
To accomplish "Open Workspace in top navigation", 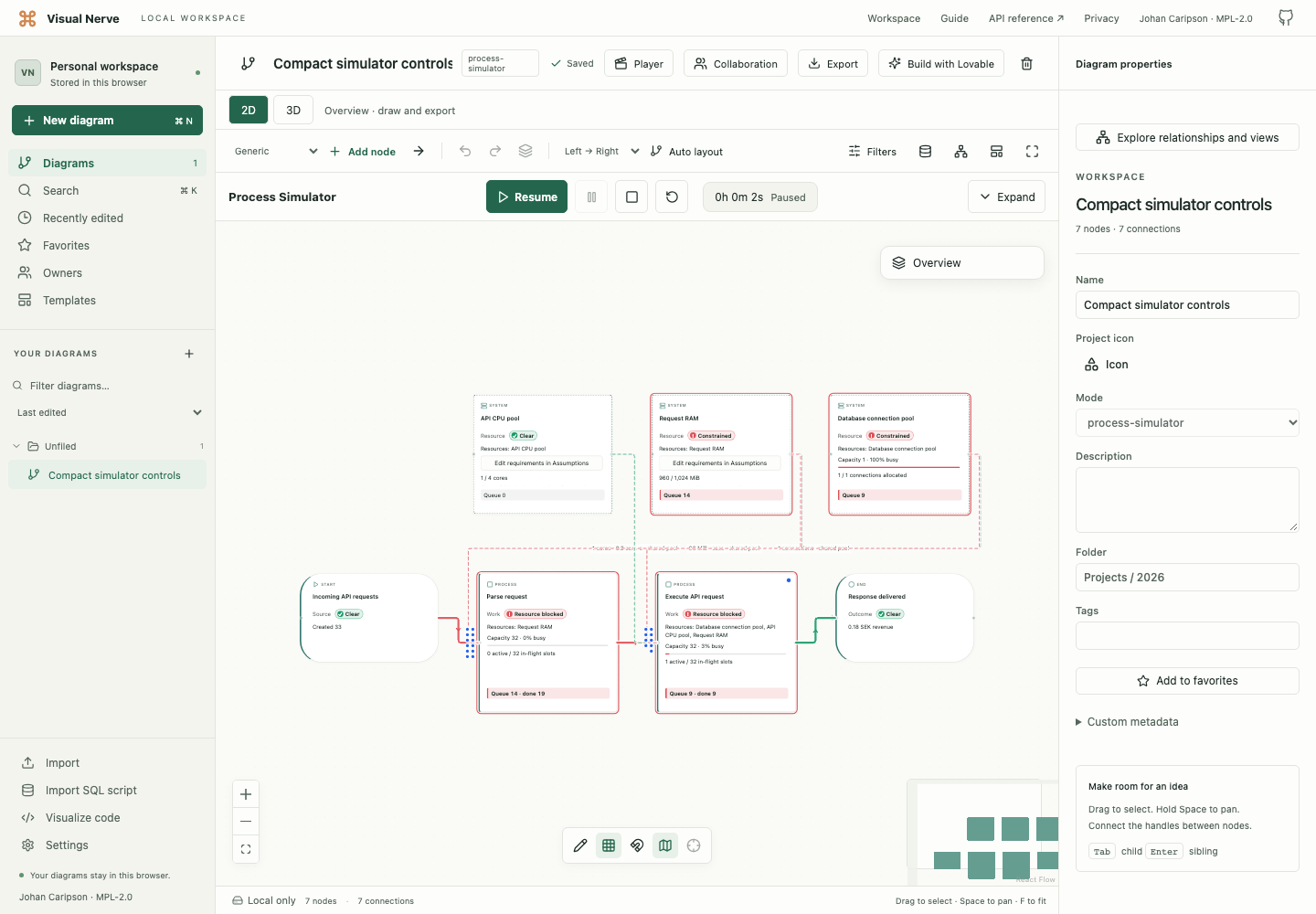I will click(894, 18).
